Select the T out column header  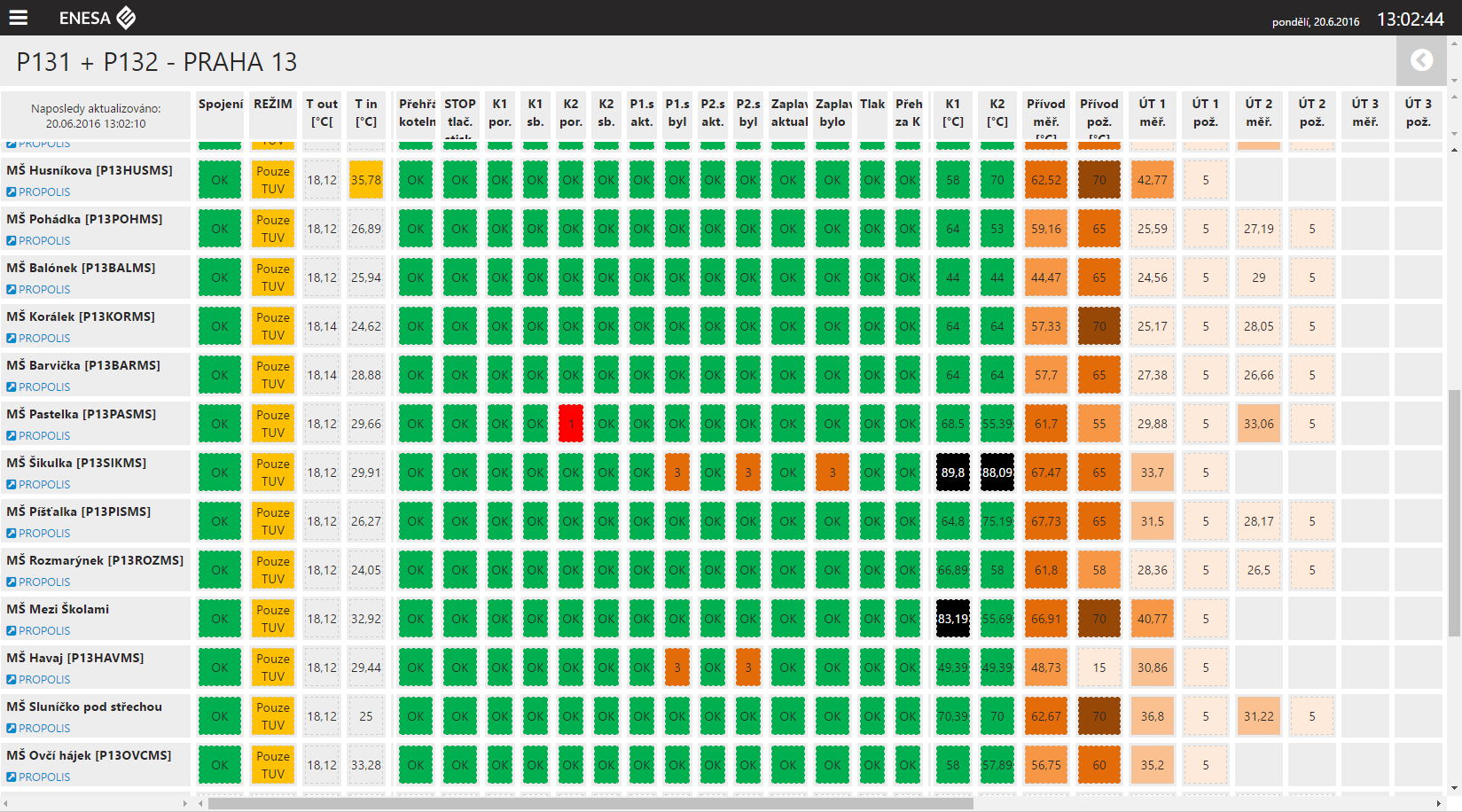pos(322,115)
